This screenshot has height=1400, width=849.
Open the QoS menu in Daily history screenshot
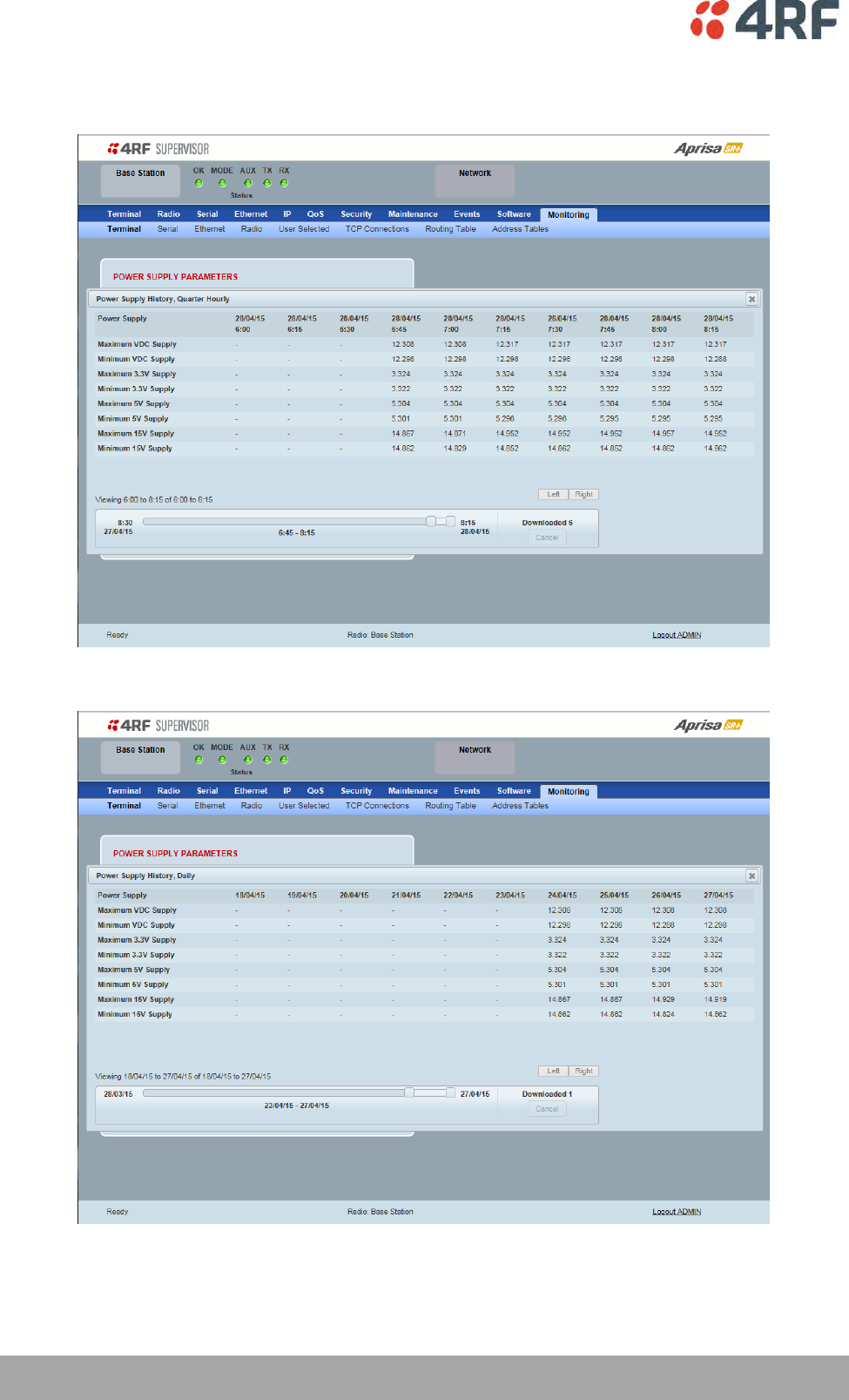click(315, 791)
